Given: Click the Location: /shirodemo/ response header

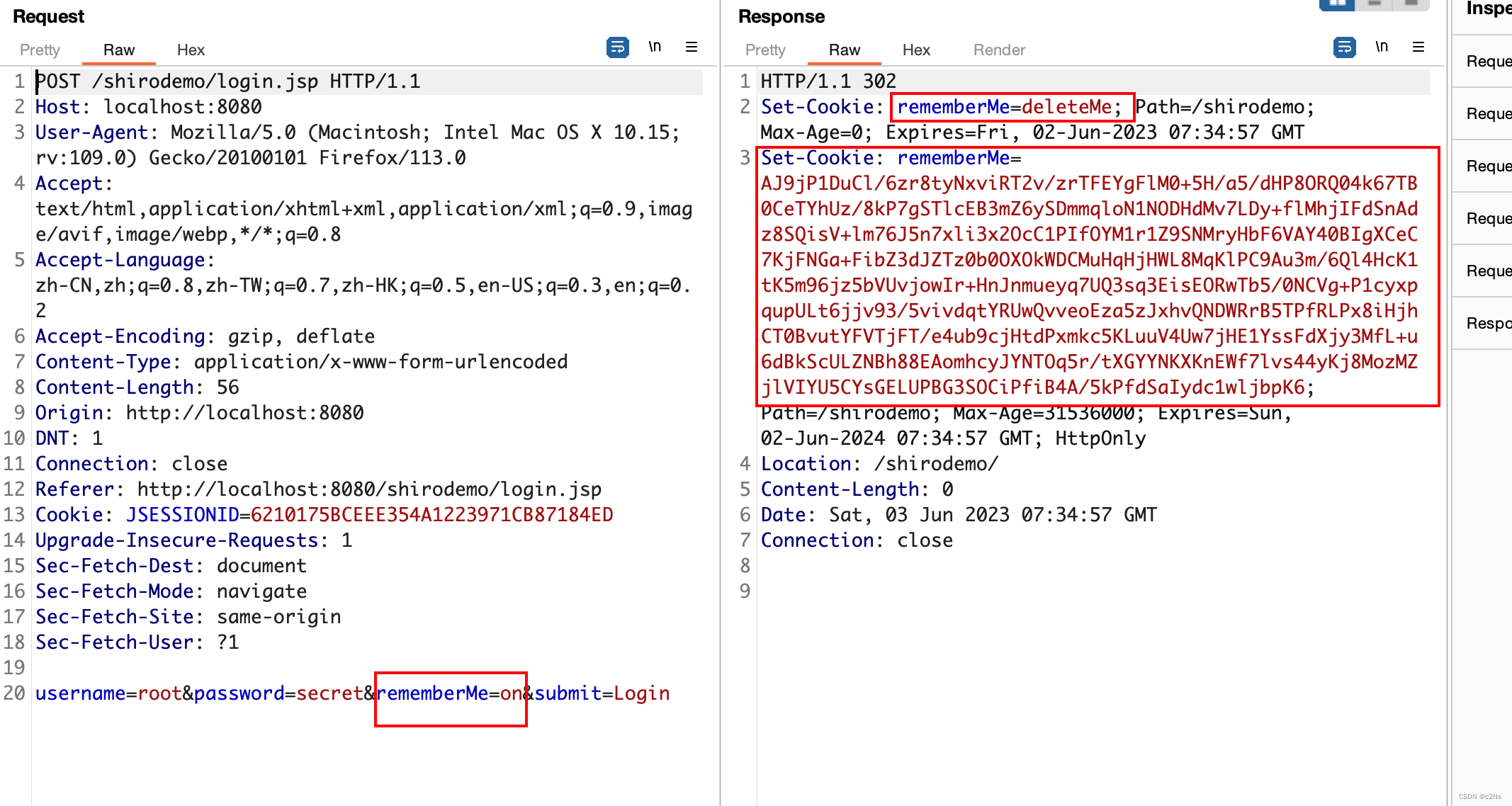Looking at the screenshot, I should [x=880, y=464].
